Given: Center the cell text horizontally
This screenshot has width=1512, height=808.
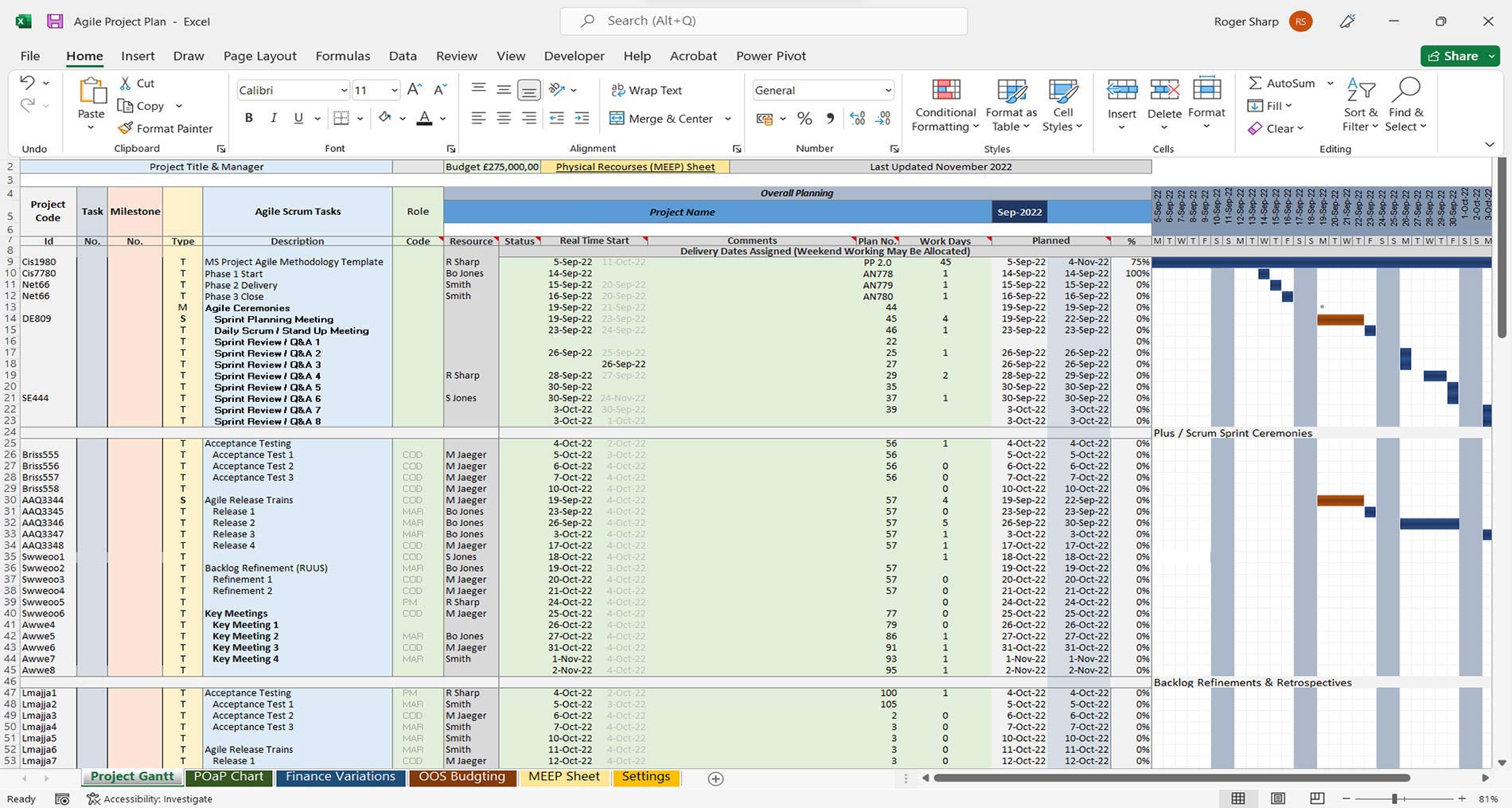Looking at the screenshot, I should click(504, 119).
